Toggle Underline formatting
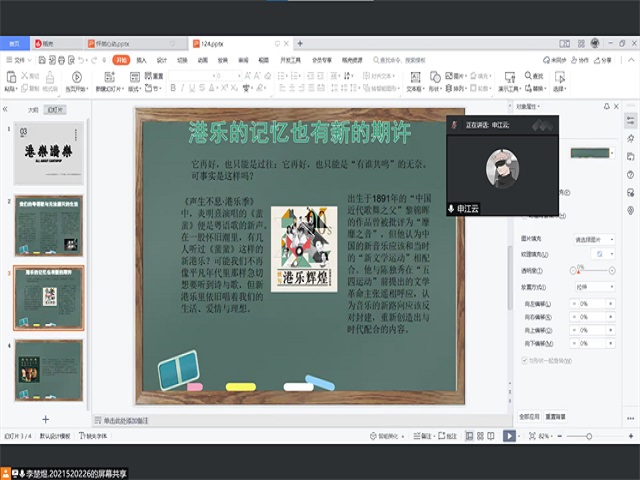This screenshot has height=480, width=640. click(x=192, y=88)
